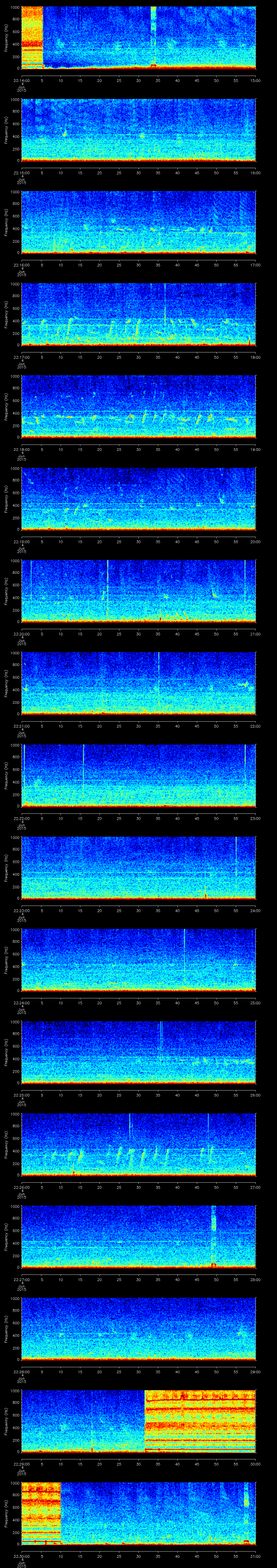Click the 20:00 end-time label

click(x=256, y=542)
